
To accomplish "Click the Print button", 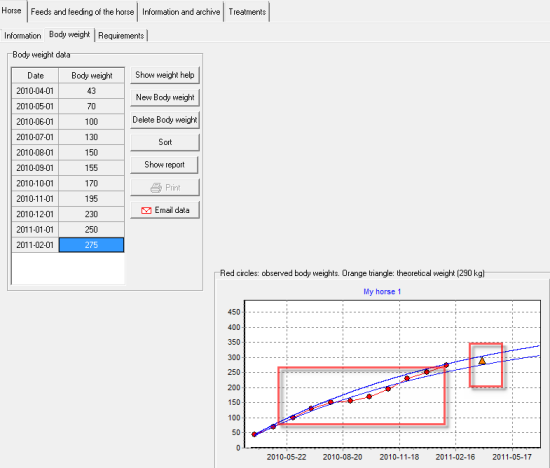I will point(165,187).
